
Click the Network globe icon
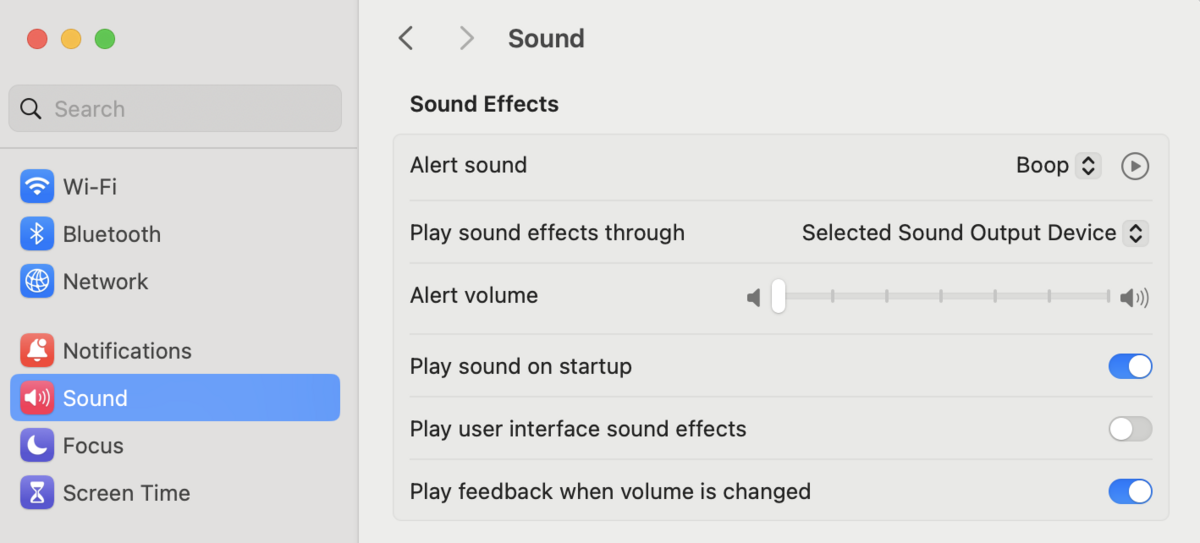click(37, 282)
